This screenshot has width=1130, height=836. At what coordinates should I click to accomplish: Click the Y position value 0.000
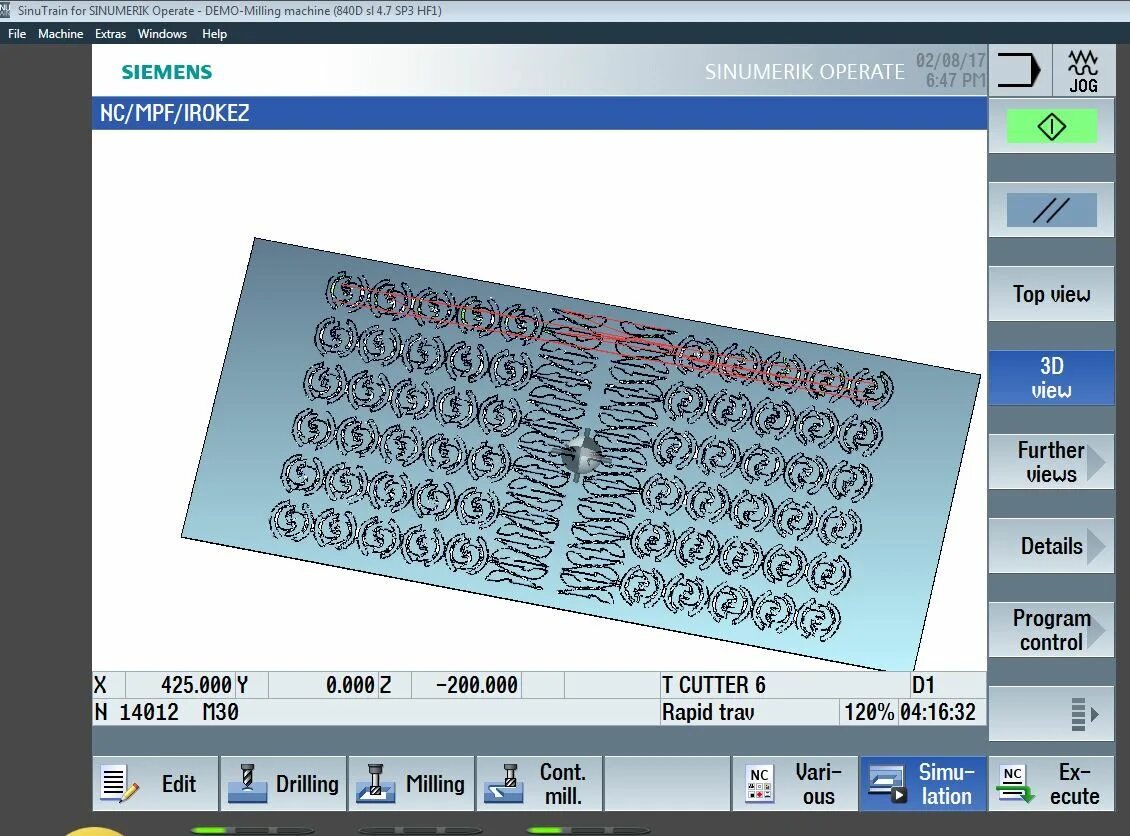point(350,685)
